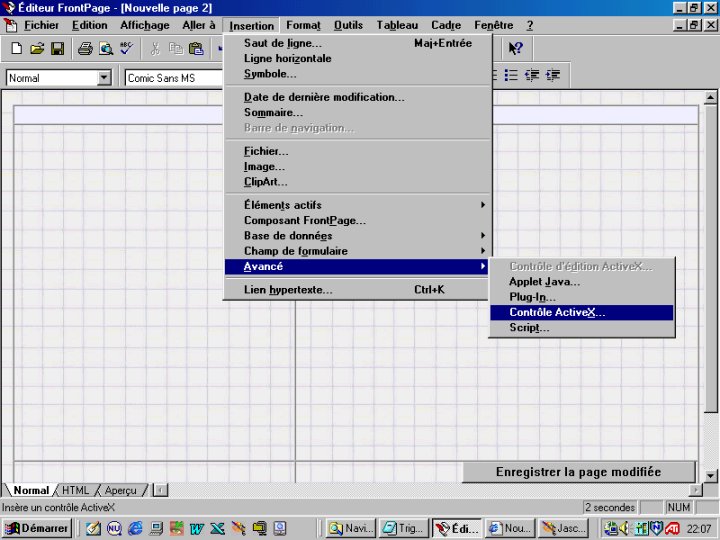Open the Fenêtre menu

pyautogui.click(x=494, y=25)
